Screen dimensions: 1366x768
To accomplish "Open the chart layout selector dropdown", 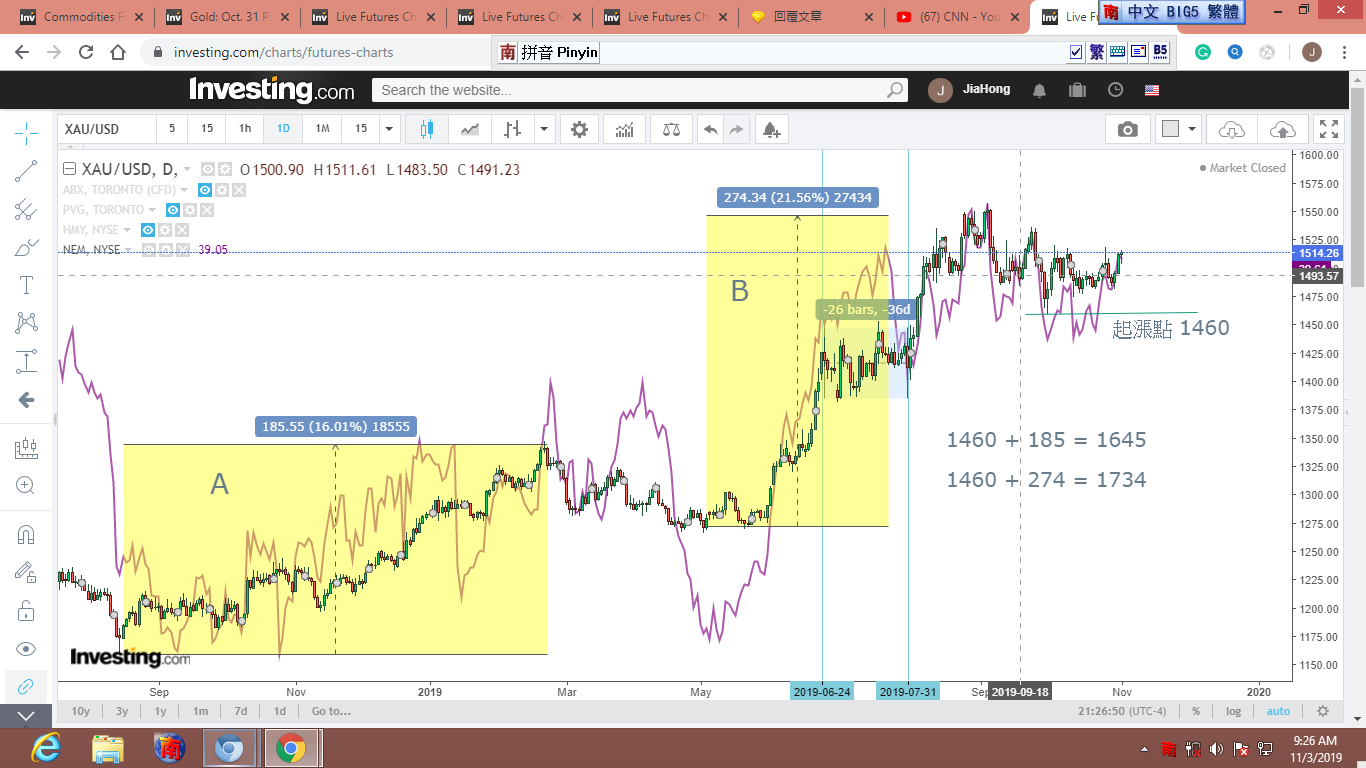I will [1180, 129].
